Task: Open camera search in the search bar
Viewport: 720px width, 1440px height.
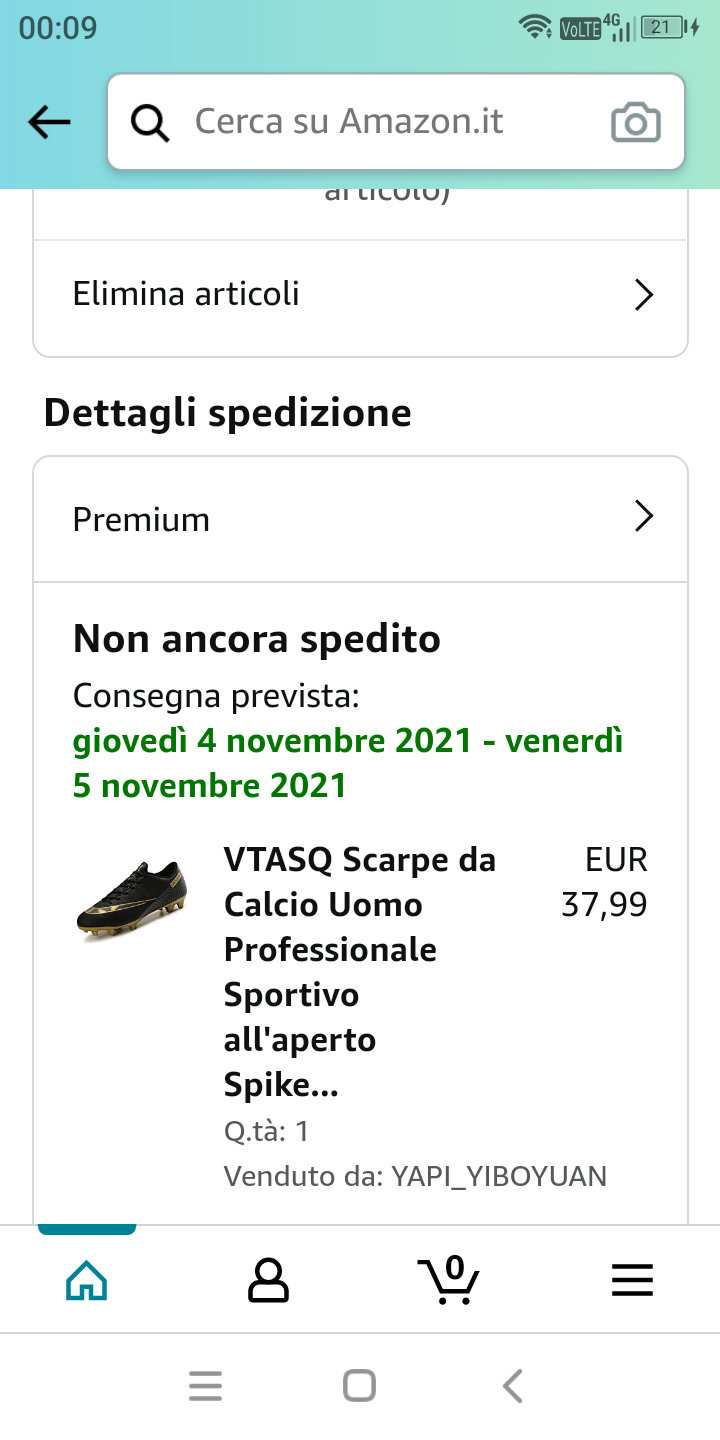Action: (x=635, y=123)
